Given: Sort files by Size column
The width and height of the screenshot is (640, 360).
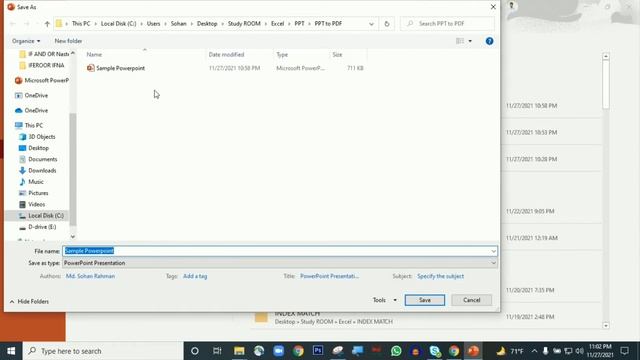Looking at the screenshot, I should [337, 54].
